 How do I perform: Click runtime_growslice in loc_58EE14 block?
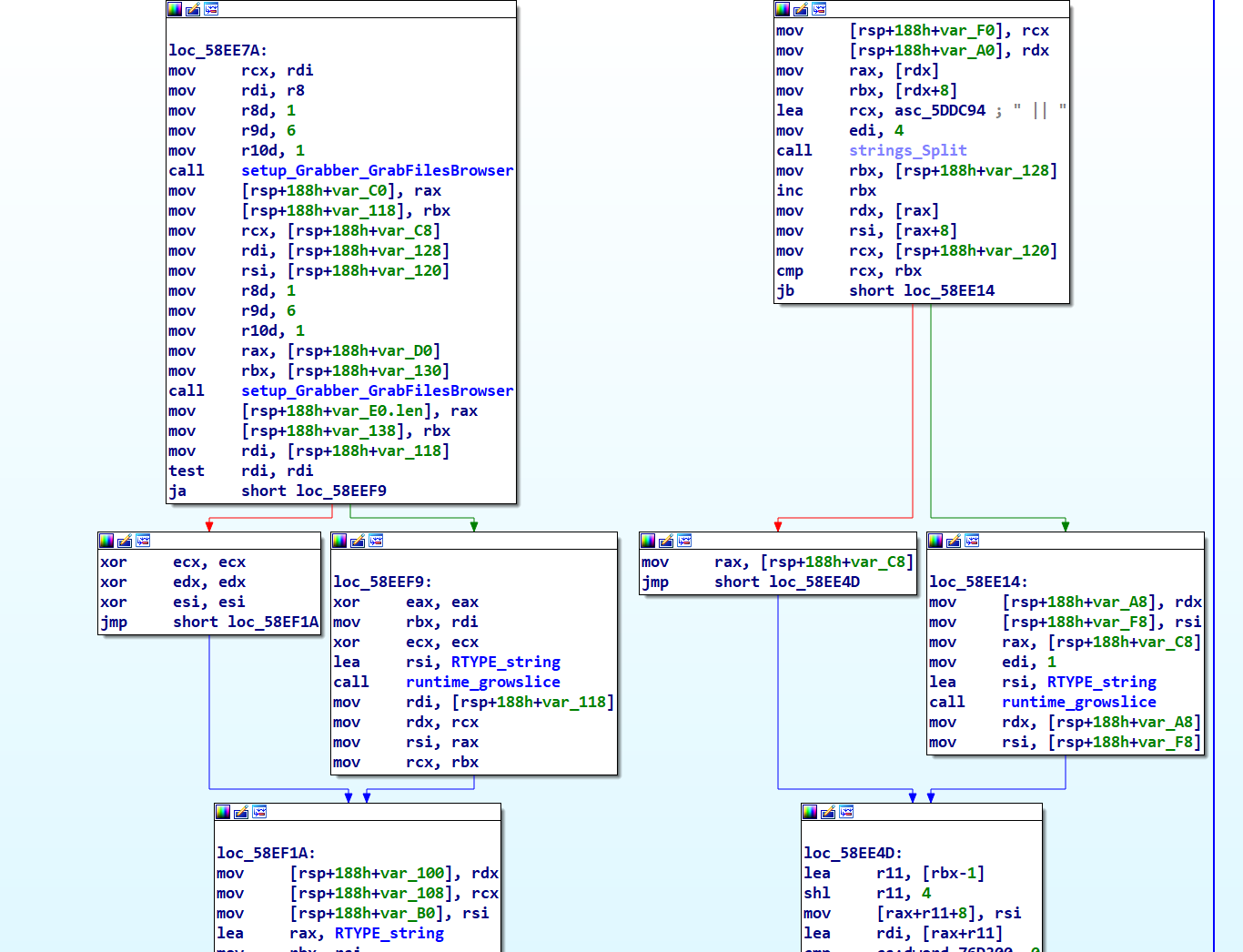[x=1078, y=703]
